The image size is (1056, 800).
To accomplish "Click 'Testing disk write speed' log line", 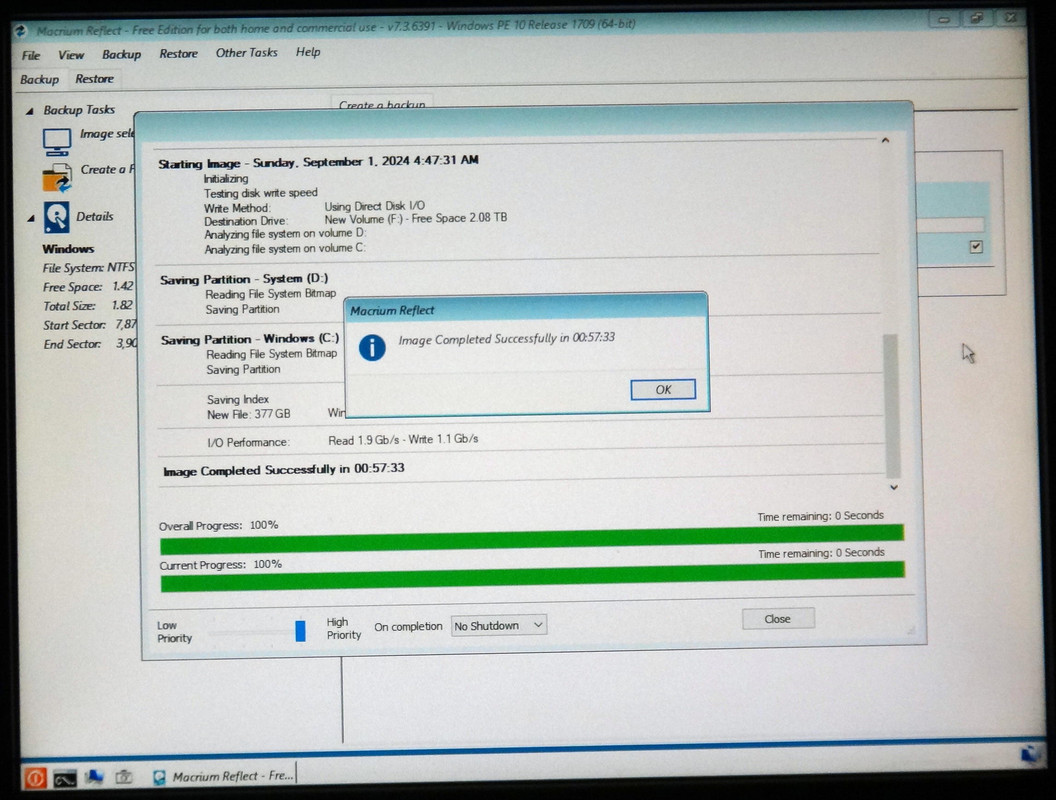I will click(x=261, y=193).
